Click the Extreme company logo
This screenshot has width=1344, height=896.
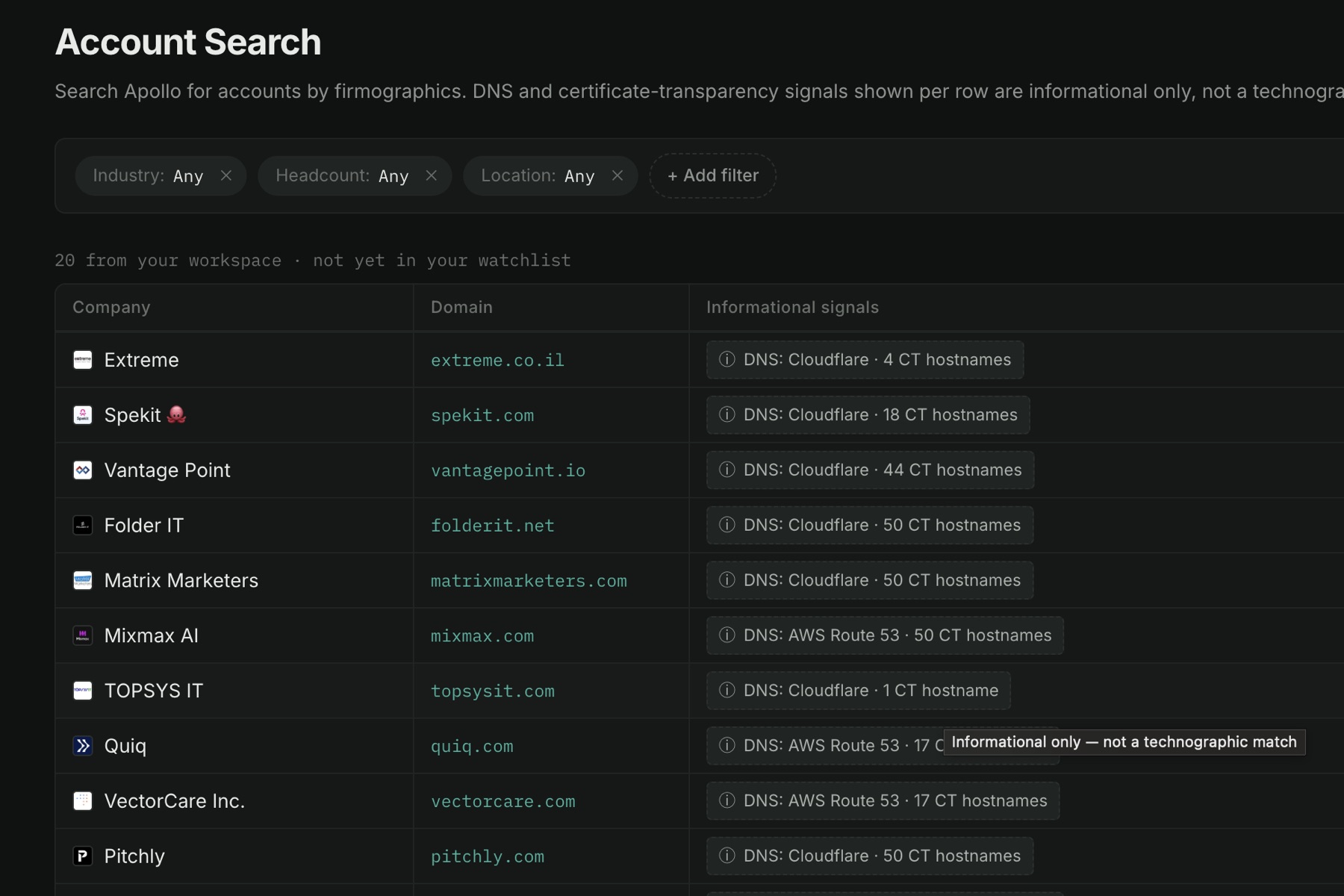pos(83,360)
